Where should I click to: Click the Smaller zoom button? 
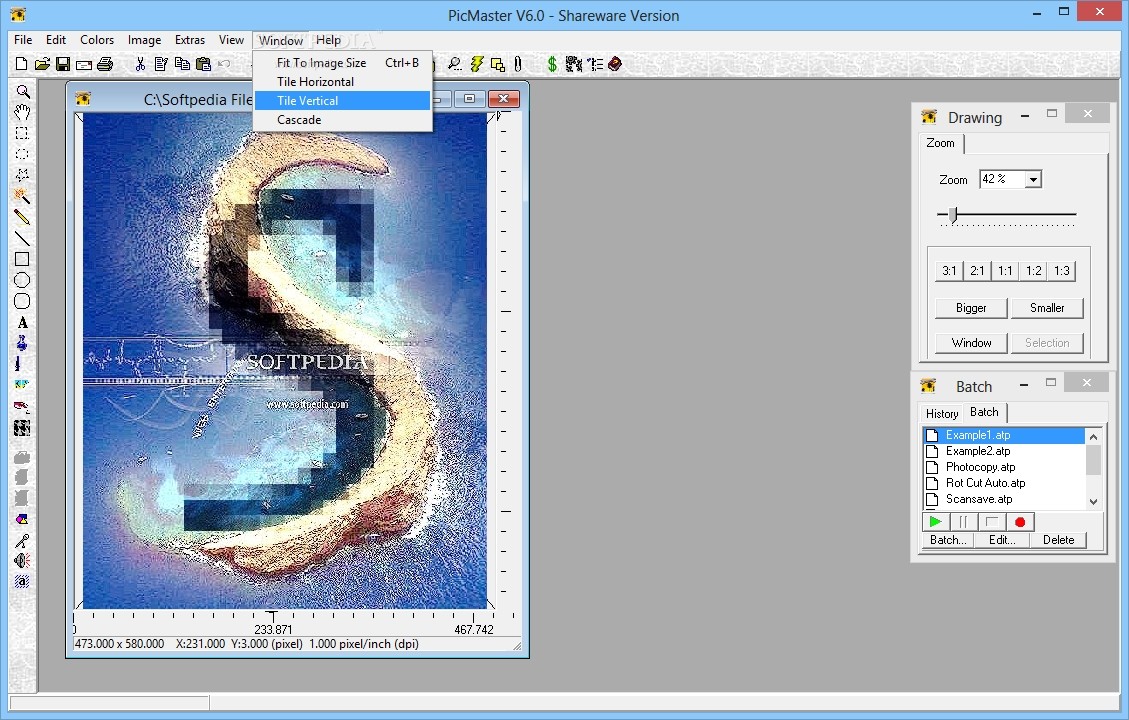pyautogui.click(x=1047, y=307)
